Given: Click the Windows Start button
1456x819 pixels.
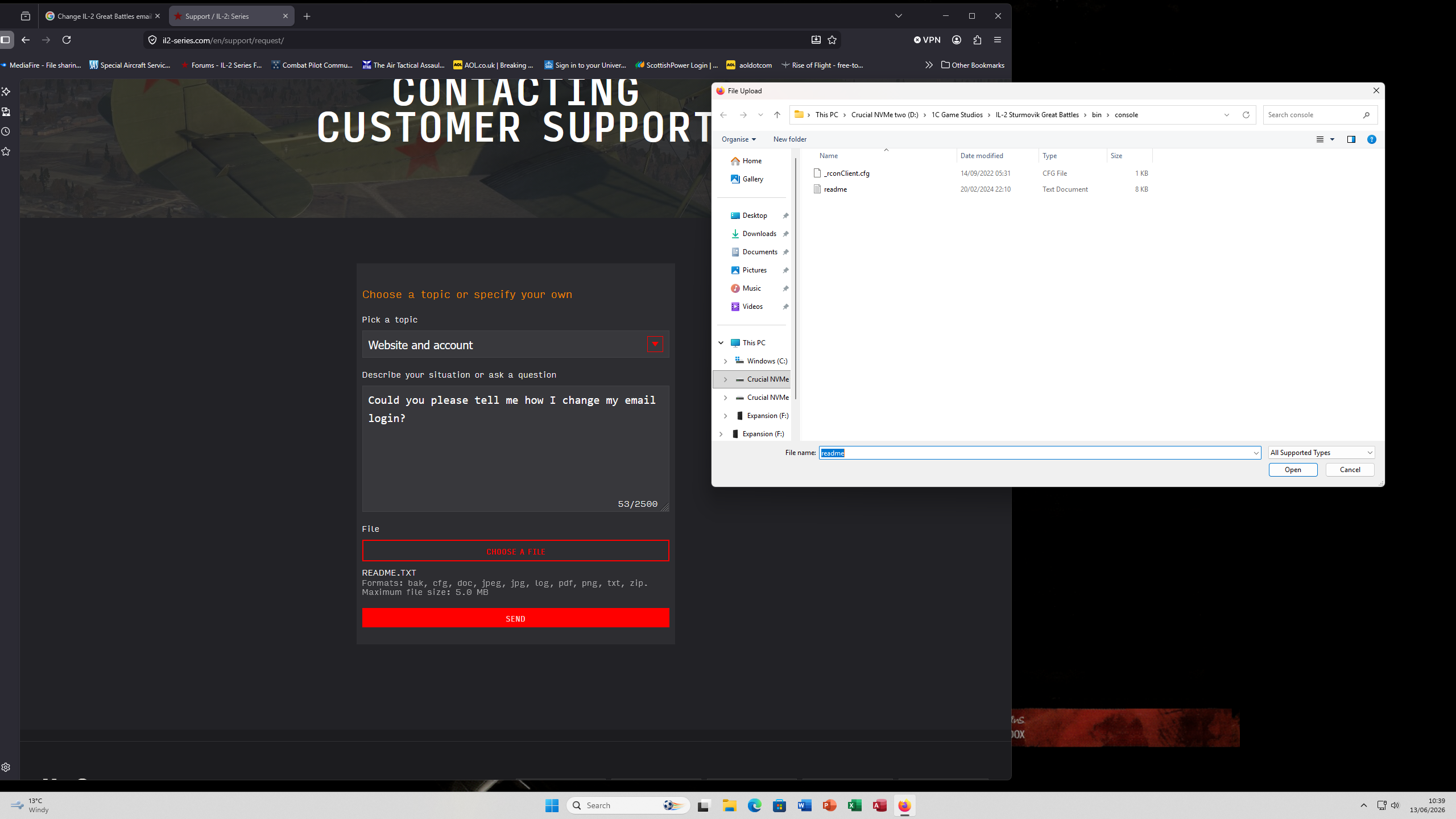Looking at the screenshot, I should tap(552, 805).
